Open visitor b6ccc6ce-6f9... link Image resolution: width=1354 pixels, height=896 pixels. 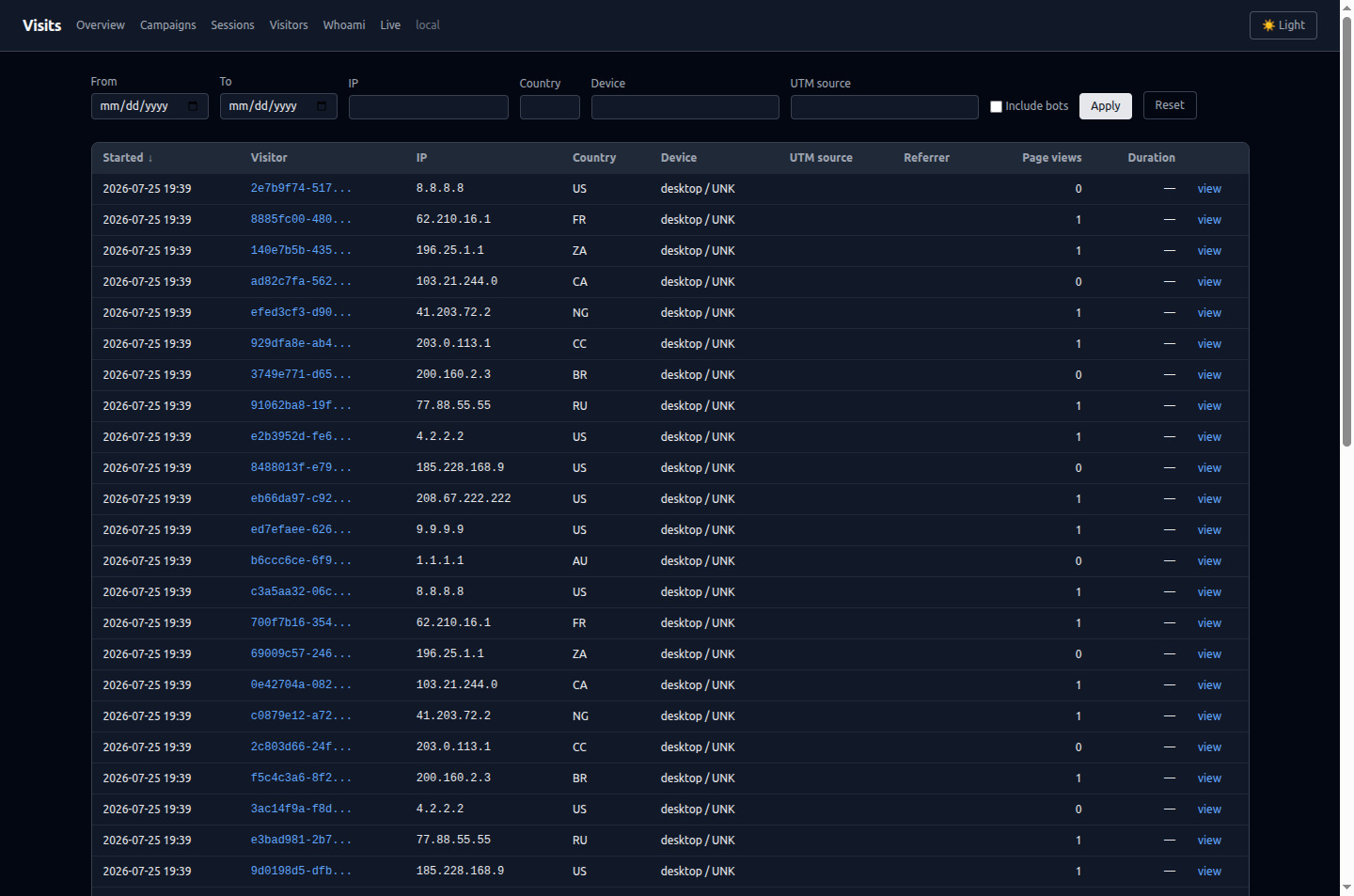point(301,561)
